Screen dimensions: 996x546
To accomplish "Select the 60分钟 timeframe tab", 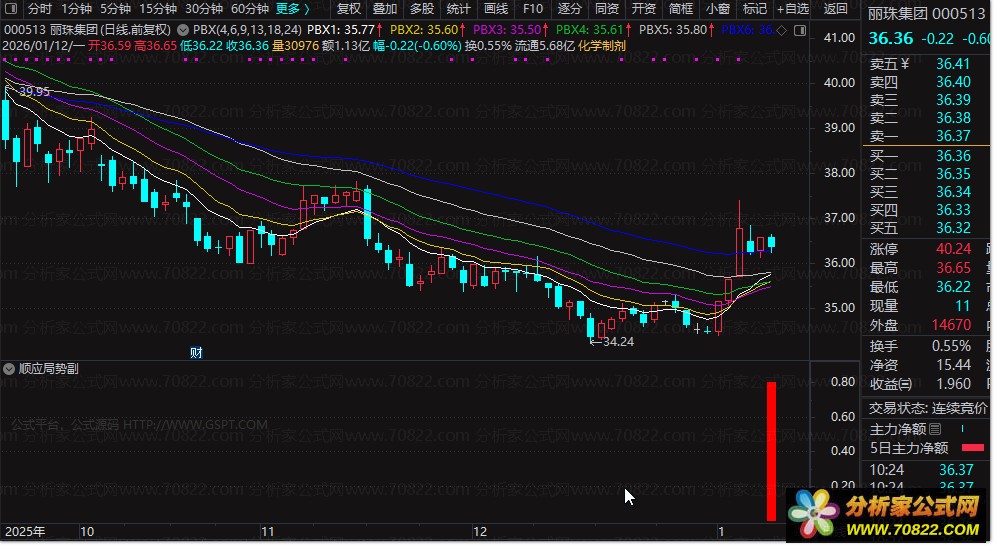I will (250, 9).
